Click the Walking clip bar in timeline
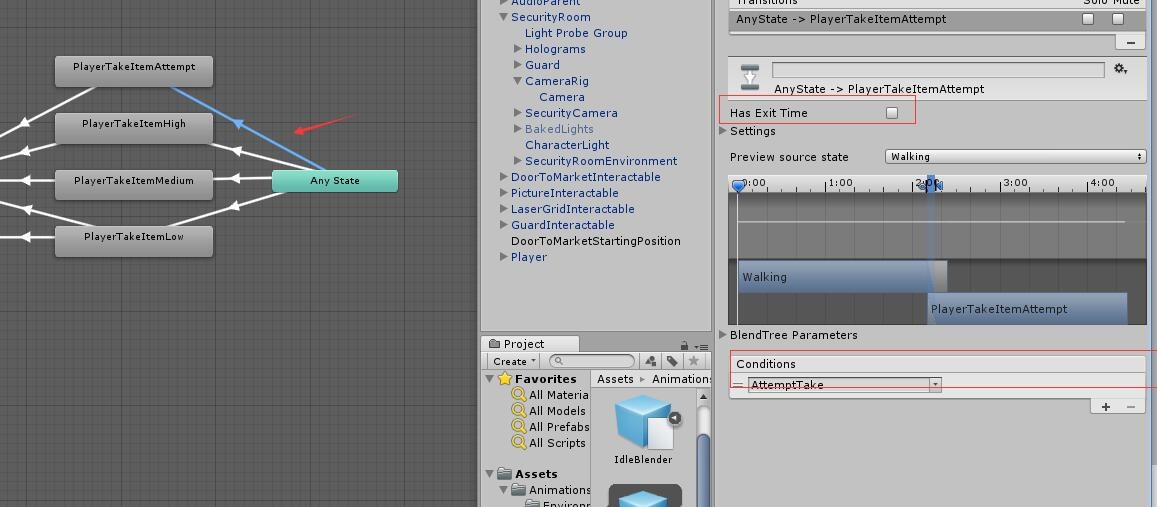The image size is (1157, 507). [x=843, y=277]
